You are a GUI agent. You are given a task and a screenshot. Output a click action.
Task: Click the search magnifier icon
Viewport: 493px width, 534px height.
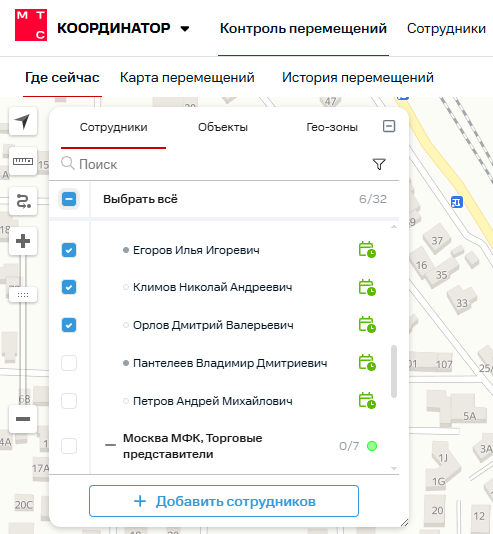tap(68, 163)
